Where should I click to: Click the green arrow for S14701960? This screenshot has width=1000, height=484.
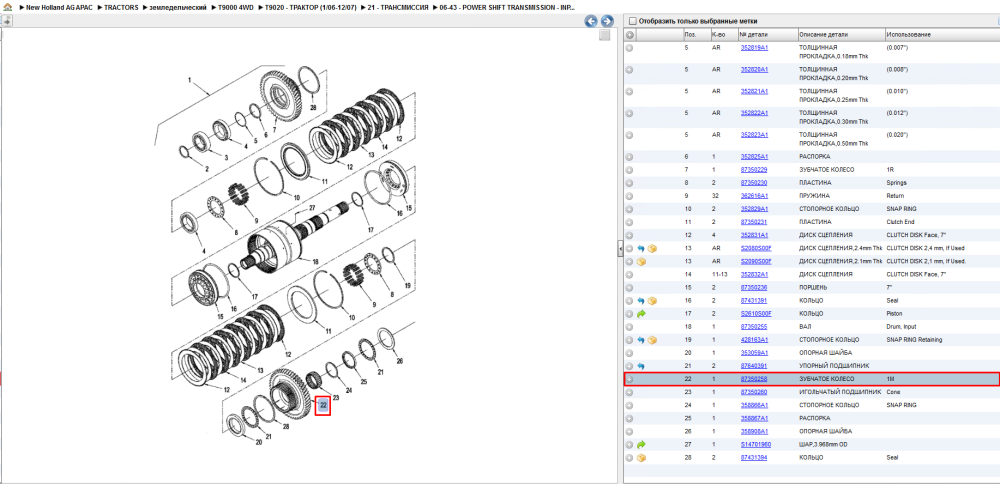642,444
